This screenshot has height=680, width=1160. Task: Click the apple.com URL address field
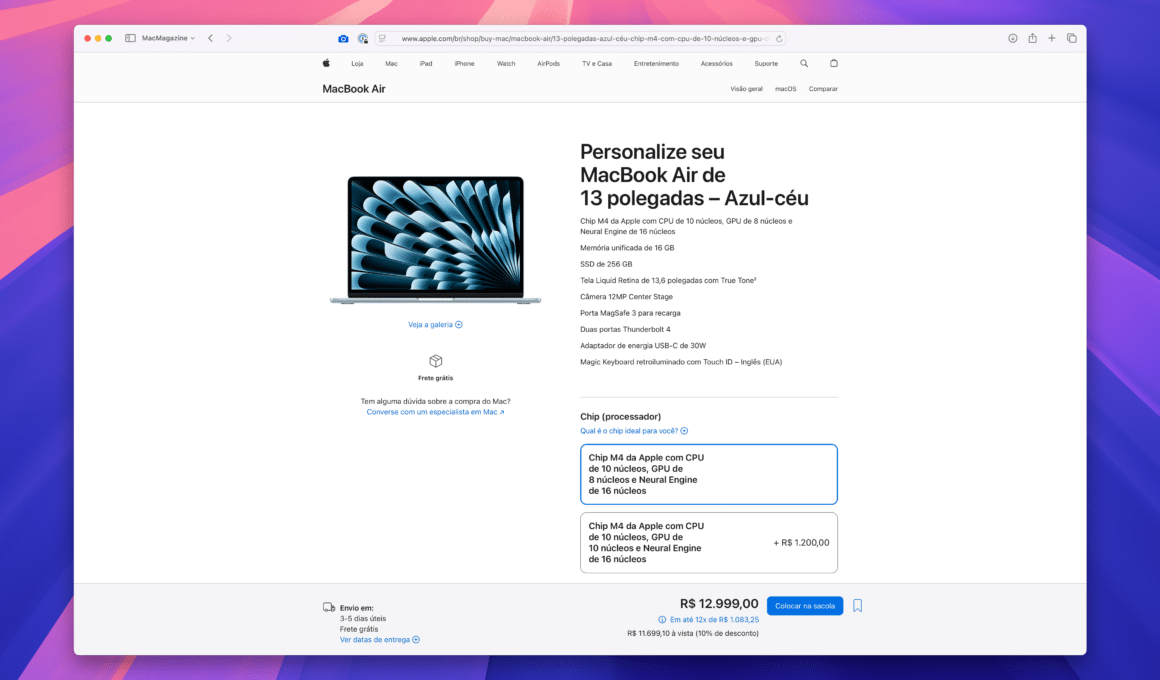581,38
